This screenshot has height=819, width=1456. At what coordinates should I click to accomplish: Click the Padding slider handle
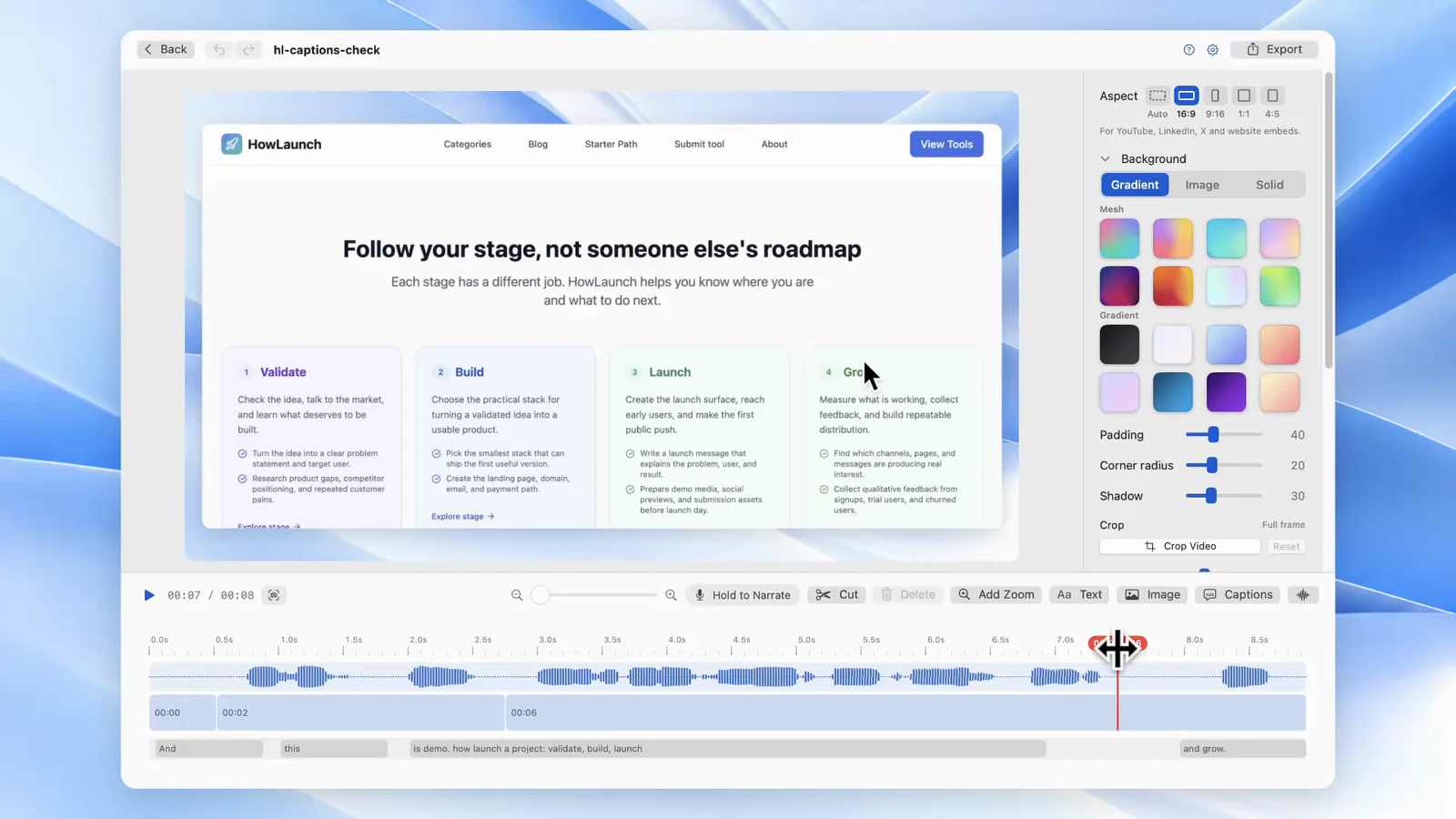tap(1213, 435)
